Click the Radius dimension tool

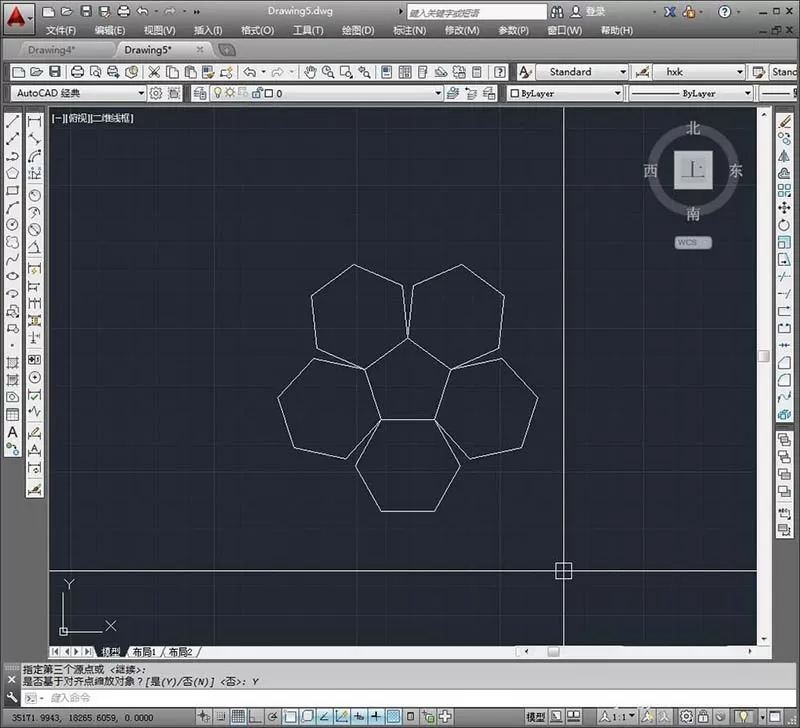point(34,195)
